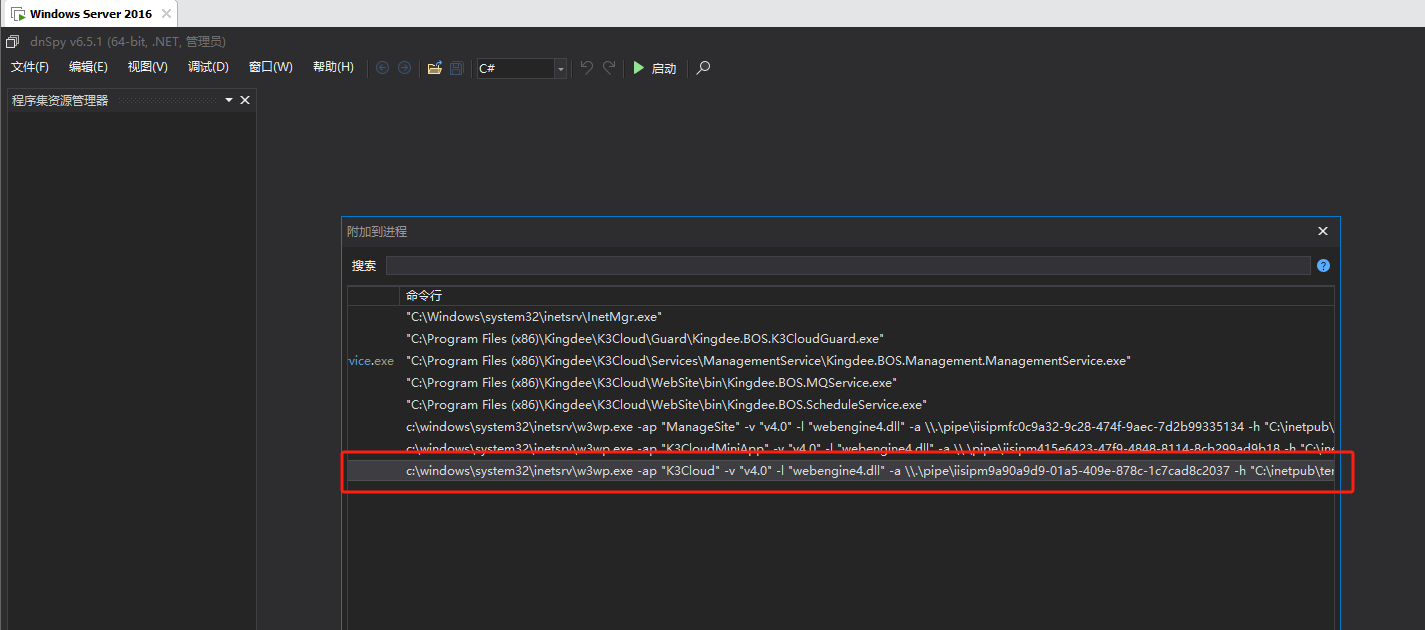The height and width of the screenshot is (630, 1425).
Task: Open the 调试(D) menu
Action: click(208, 67)
